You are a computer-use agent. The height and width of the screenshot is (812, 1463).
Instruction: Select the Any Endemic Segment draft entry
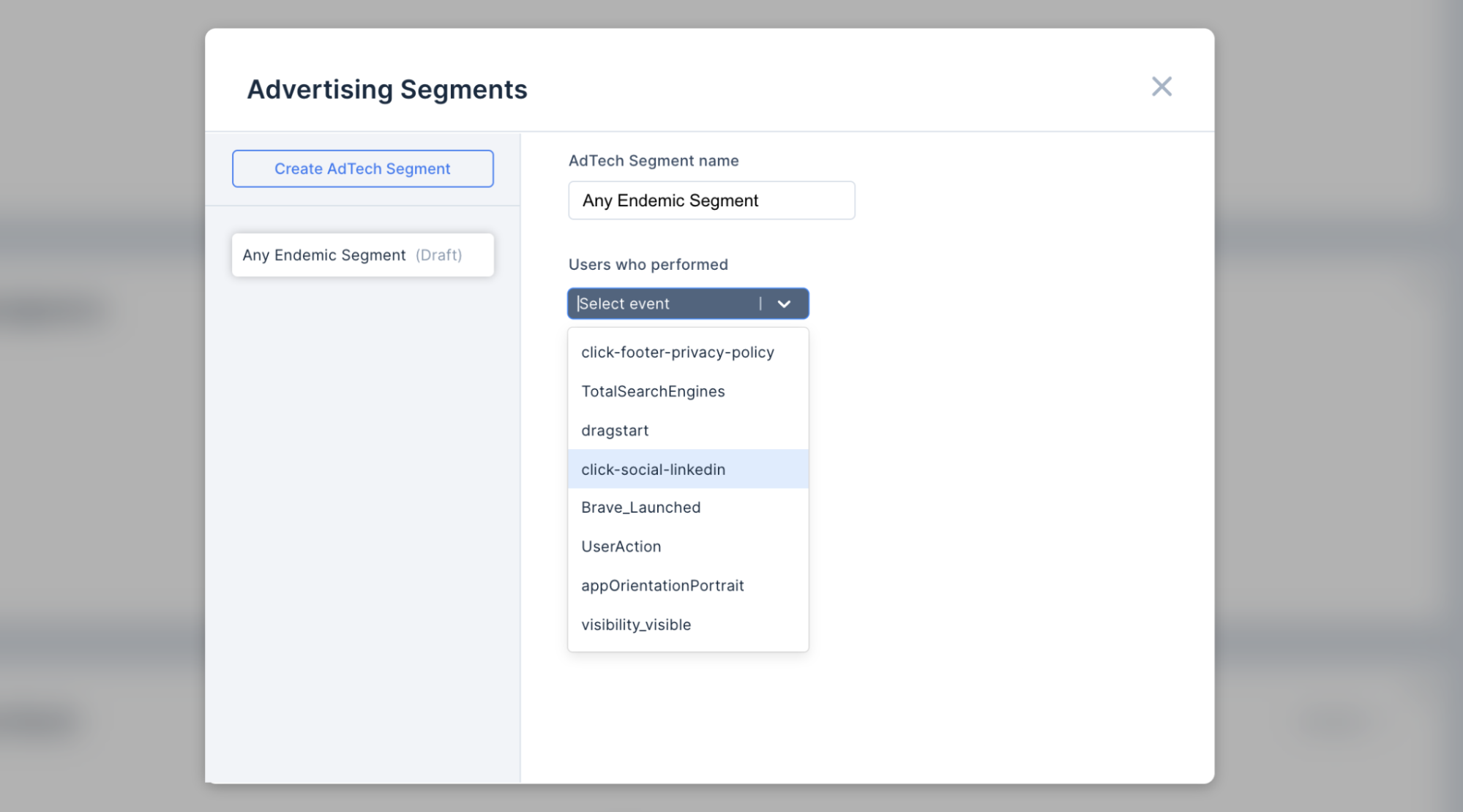[x=363, y=255]
